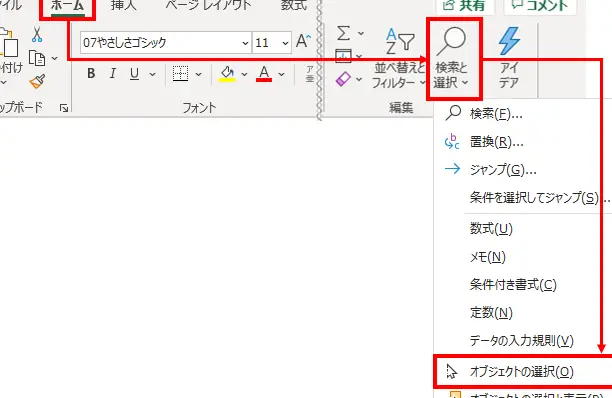Click the Fill down icon

[343, 56]
